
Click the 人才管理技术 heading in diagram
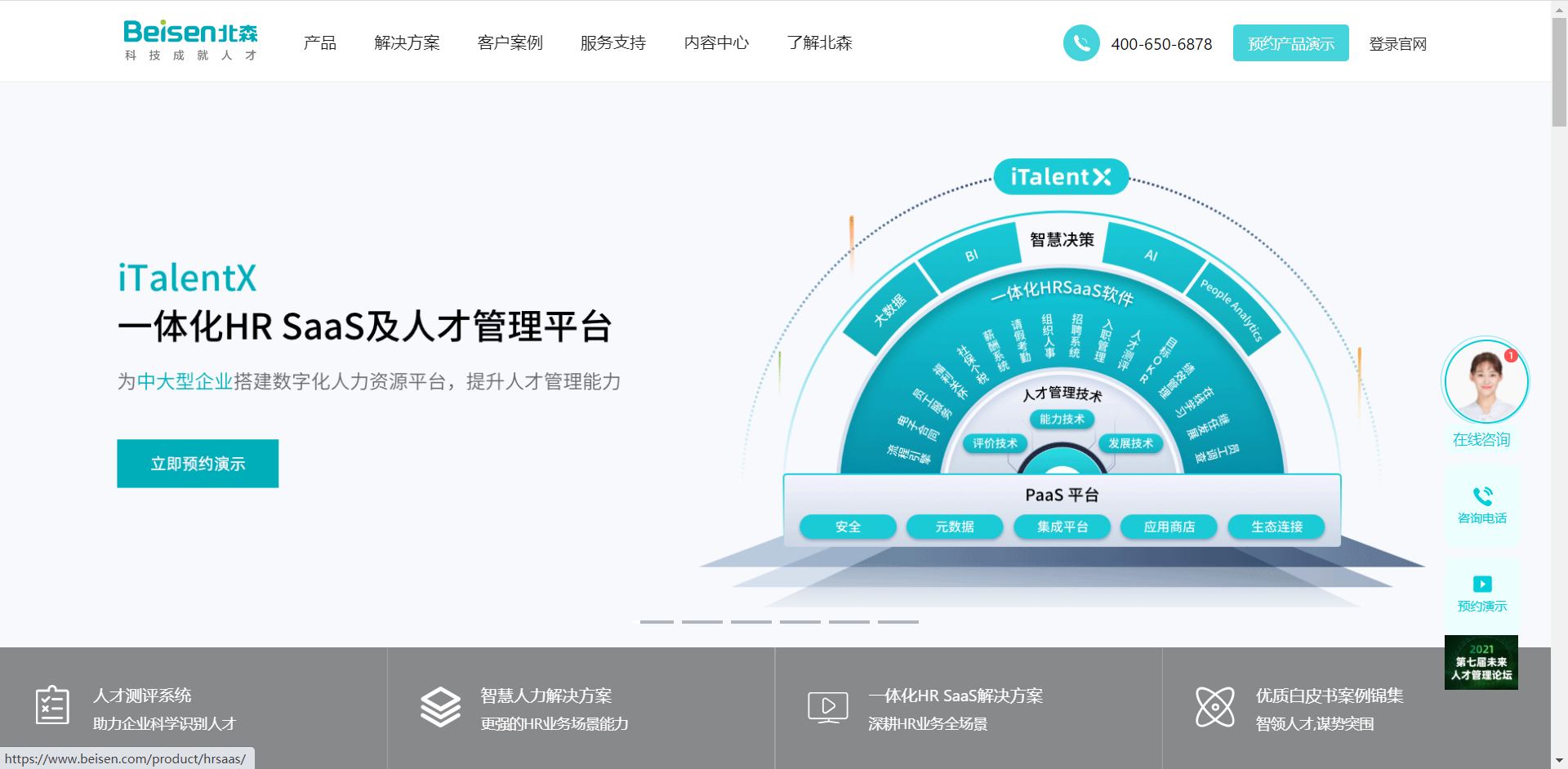(1062, 393)
